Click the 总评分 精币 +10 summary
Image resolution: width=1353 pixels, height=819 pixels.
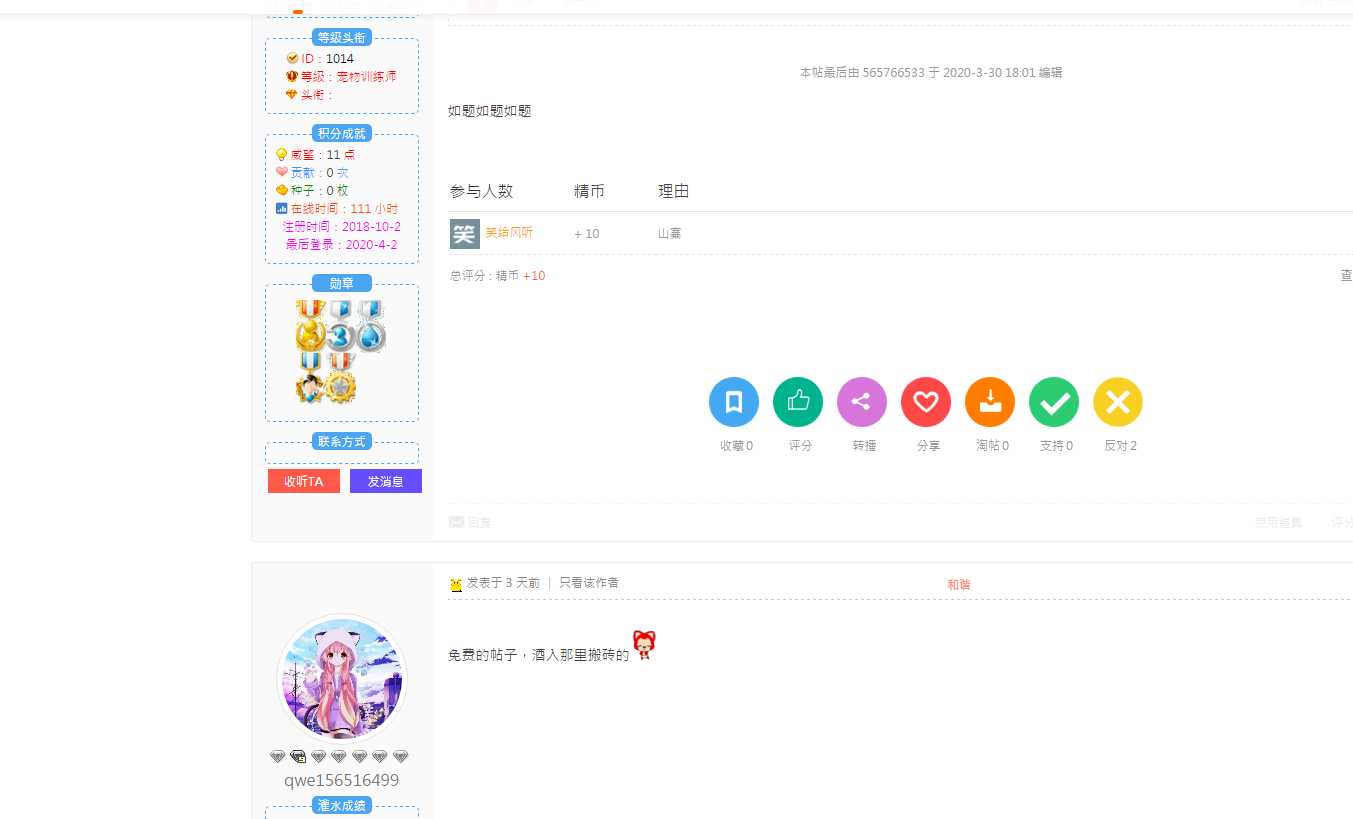(497, 275)
